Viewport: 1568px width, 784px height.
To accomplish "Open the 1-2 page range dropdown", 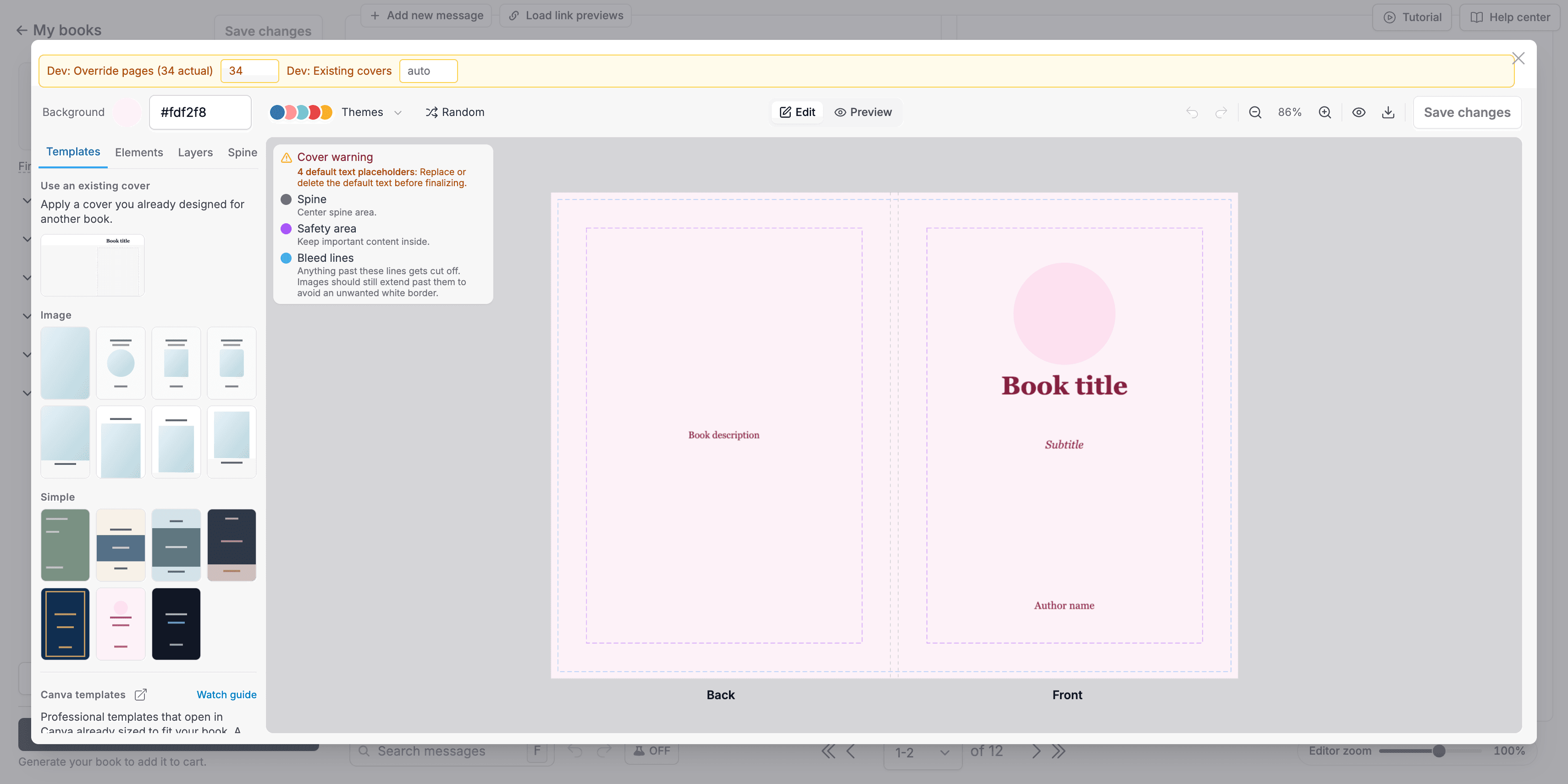I will (922, 753).
